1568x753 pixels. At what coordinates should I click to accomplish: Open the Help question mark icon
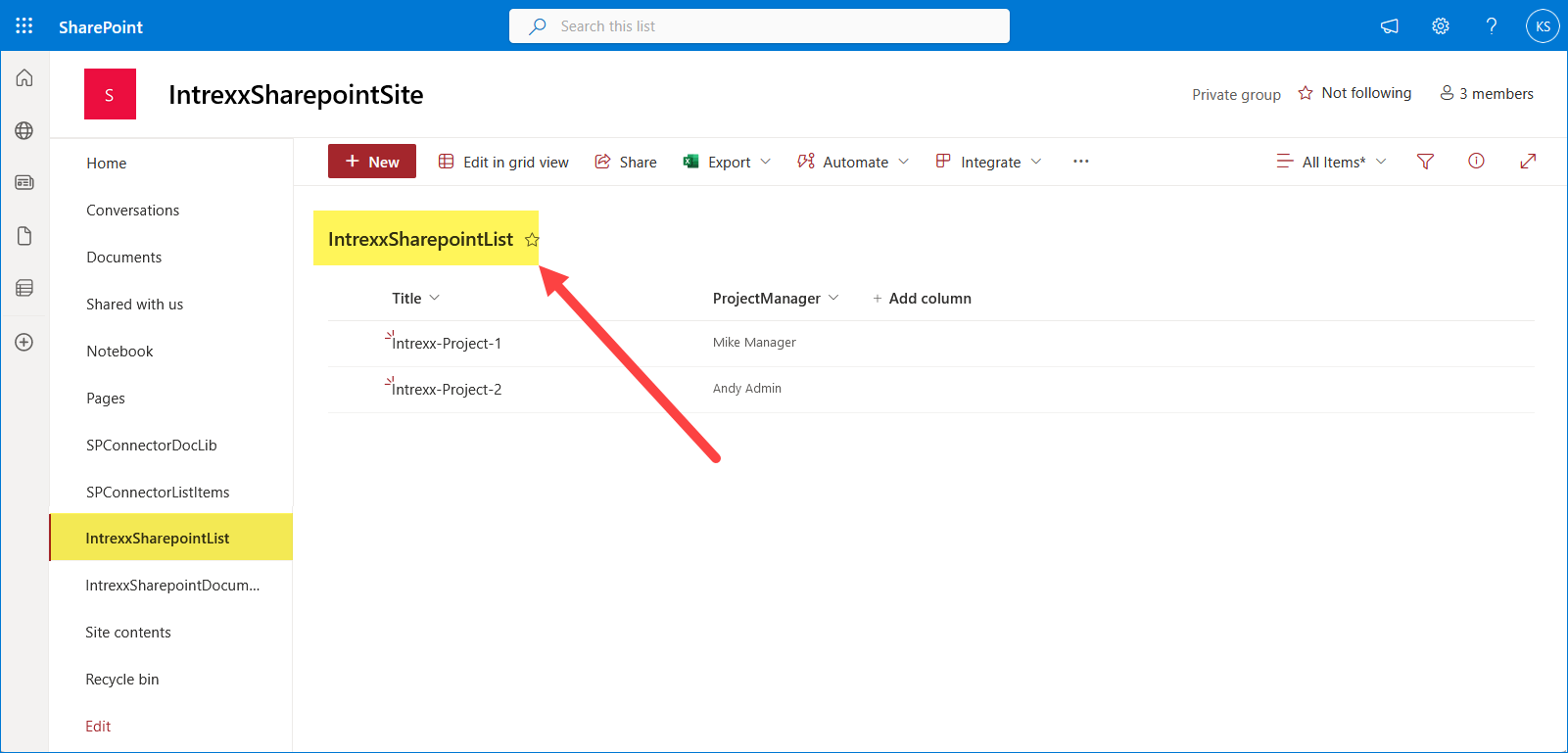tap(1492, 26)
